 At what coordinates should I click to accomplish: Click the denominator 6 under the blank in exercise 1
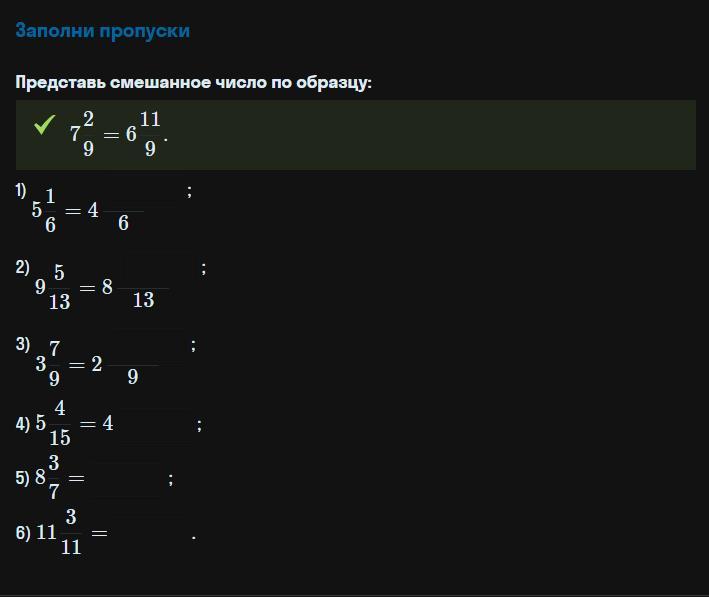[x=123, y=223]
